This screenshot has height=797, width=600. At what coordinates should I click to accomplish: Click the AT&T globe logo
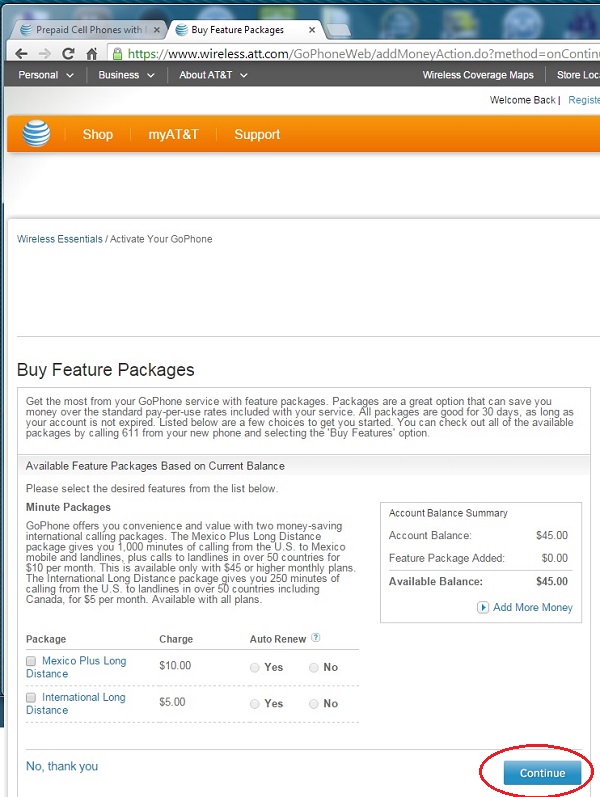point(36,134)
